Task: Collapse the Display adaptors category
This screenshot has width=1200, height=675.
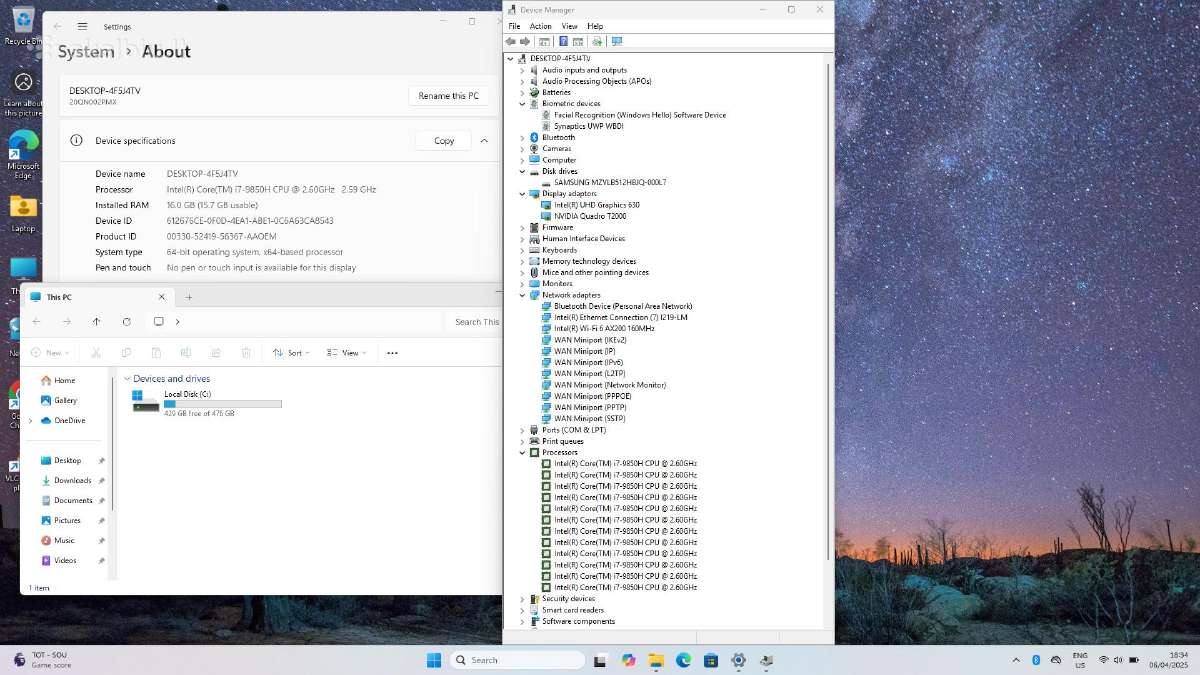Action: 522,193
